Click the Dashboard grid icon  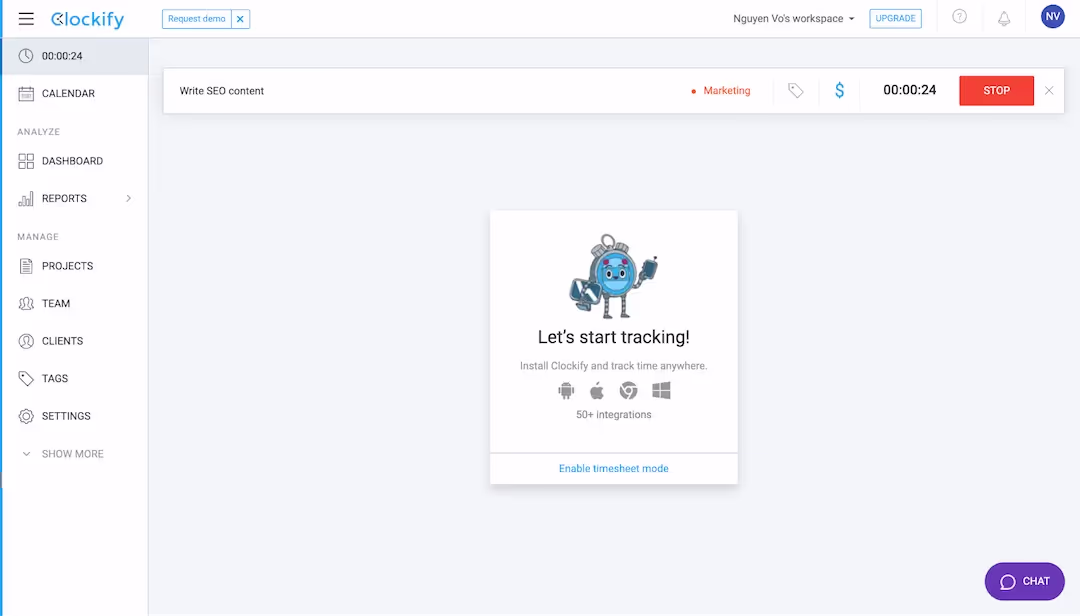click(26, 161)
